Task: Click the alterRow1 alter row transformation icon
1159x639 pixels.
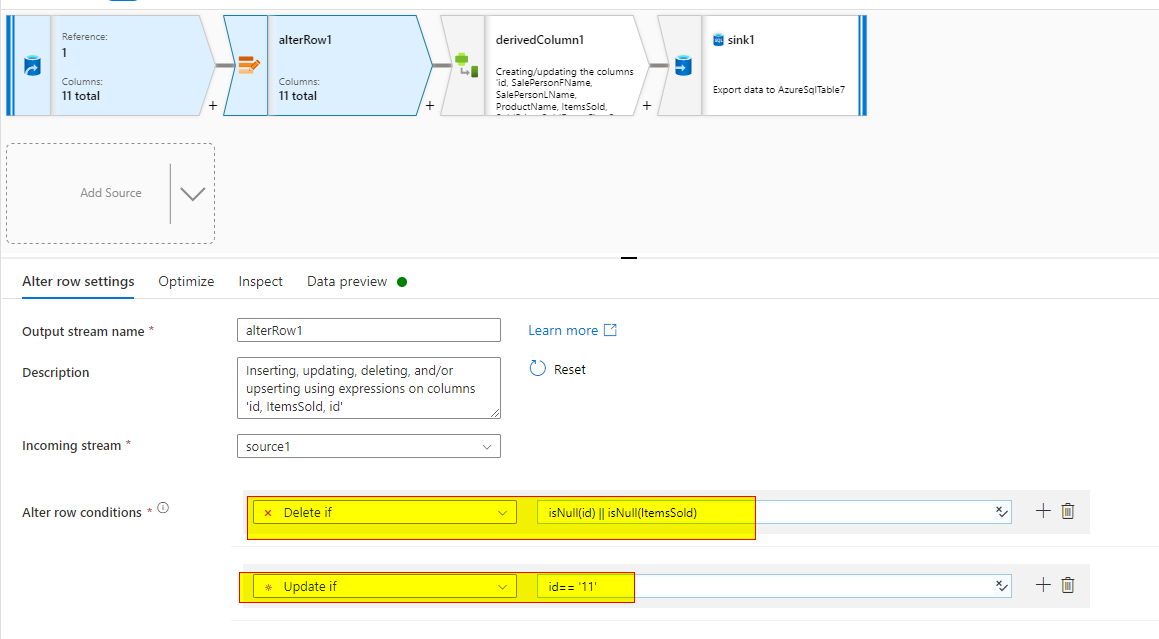Action: pos(250,65)
